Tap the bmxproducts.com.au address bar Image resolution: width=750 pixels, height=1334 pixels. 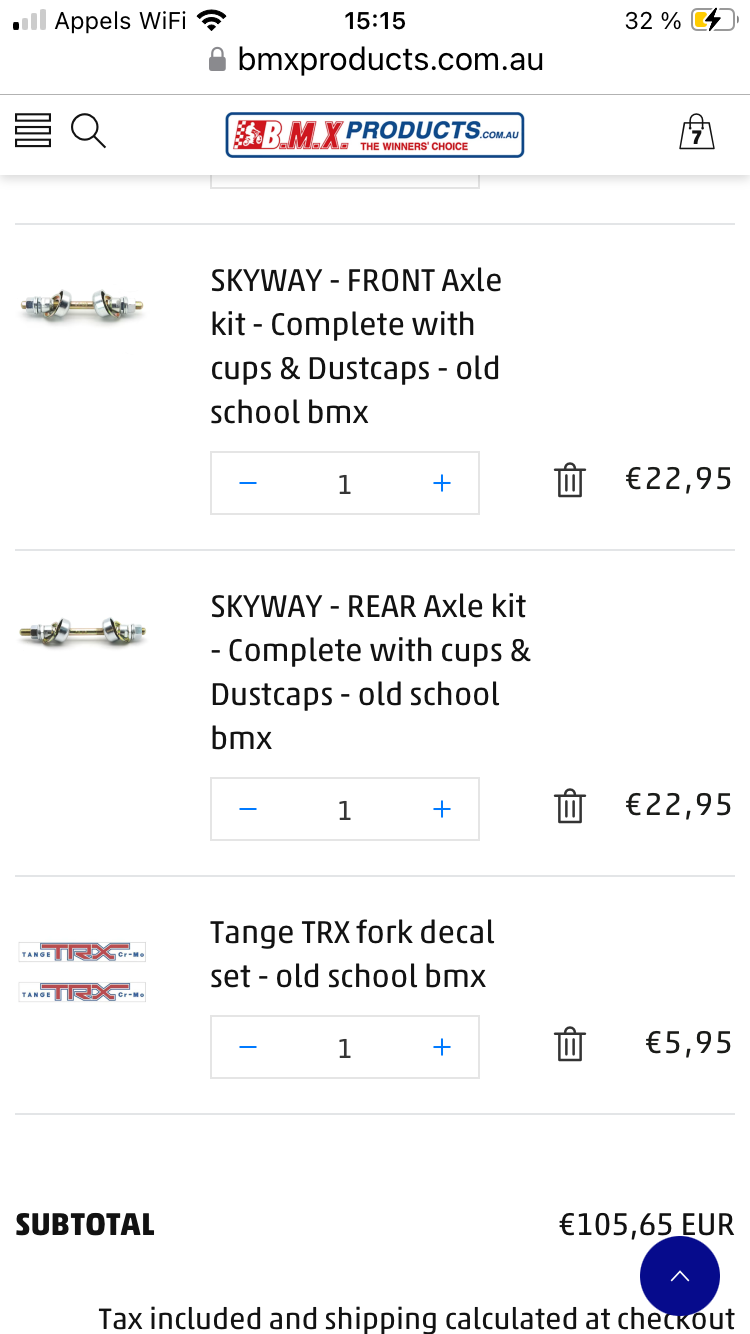click(390, 60)
